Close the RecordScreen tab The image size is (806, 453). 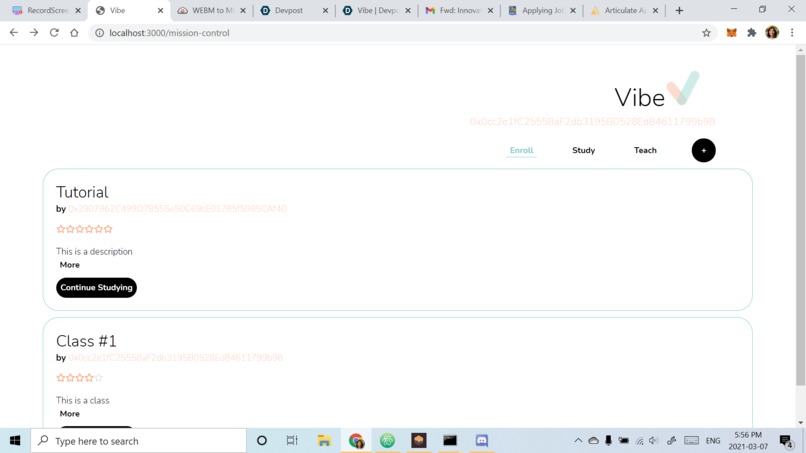click(x=78, y=10)
